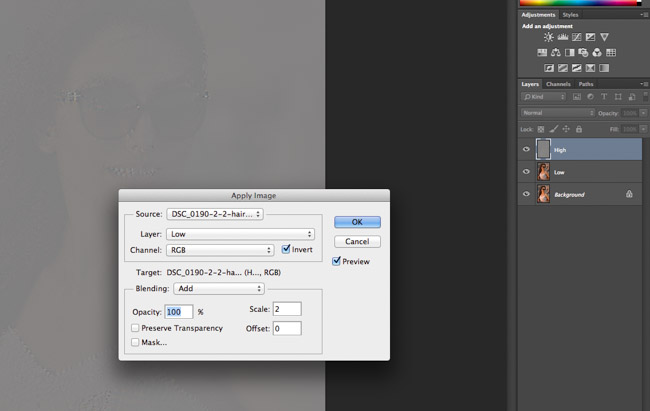The image size is (650, 411).
Task: Click the layer name text "Background"
Action: tap(570, 195)
